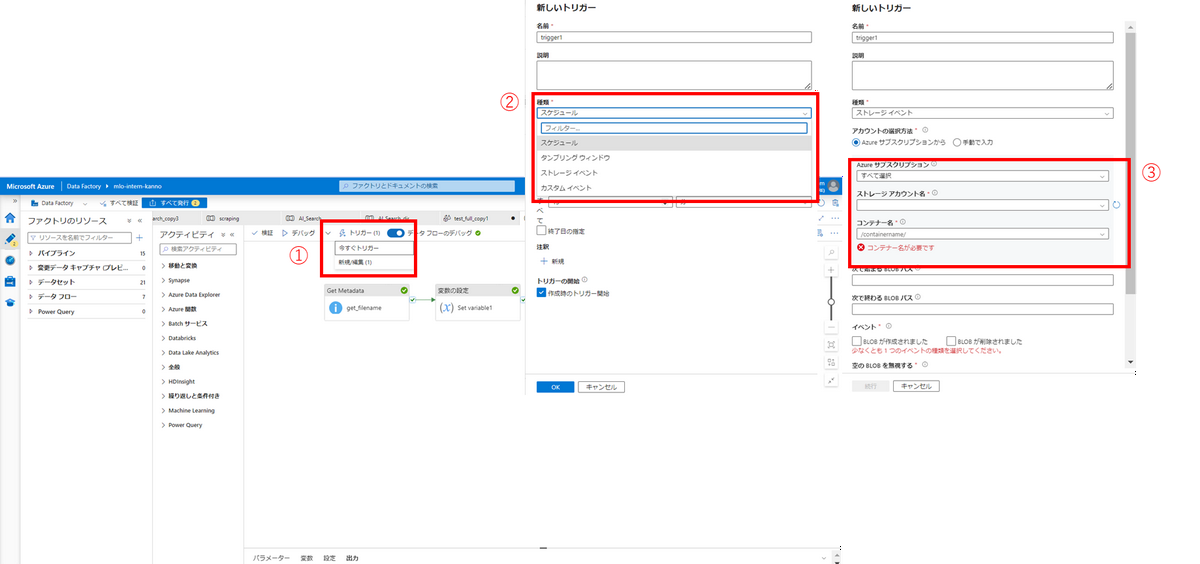Image resolution: width=1200 pixels, height=564 pixels.
Task: Click the Get Metadata info icon
Action: pyautogui.click(x=336, y=308)
